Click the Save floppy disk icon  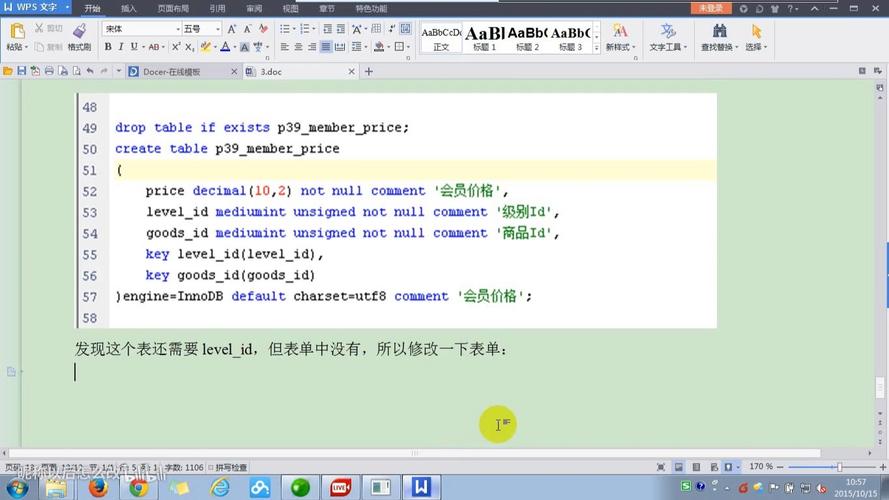pos(22,71)
